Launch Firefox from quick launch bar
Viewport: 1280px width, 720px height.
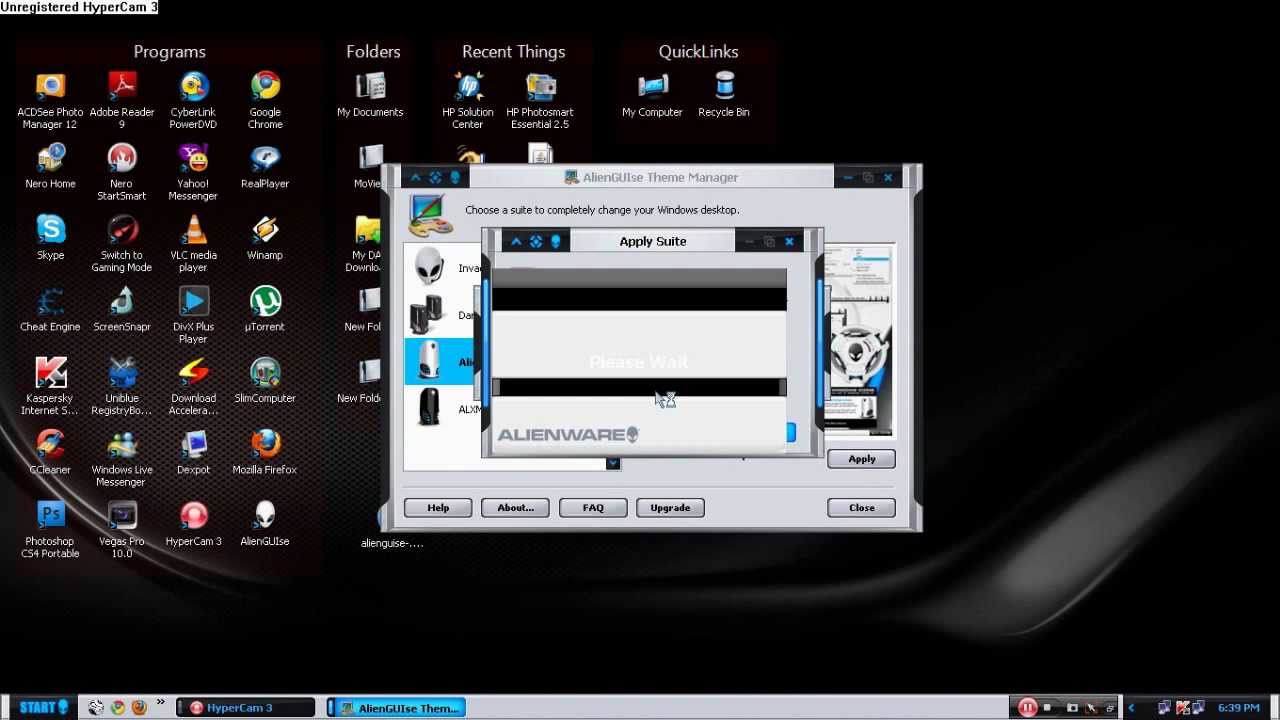point(139,708)
